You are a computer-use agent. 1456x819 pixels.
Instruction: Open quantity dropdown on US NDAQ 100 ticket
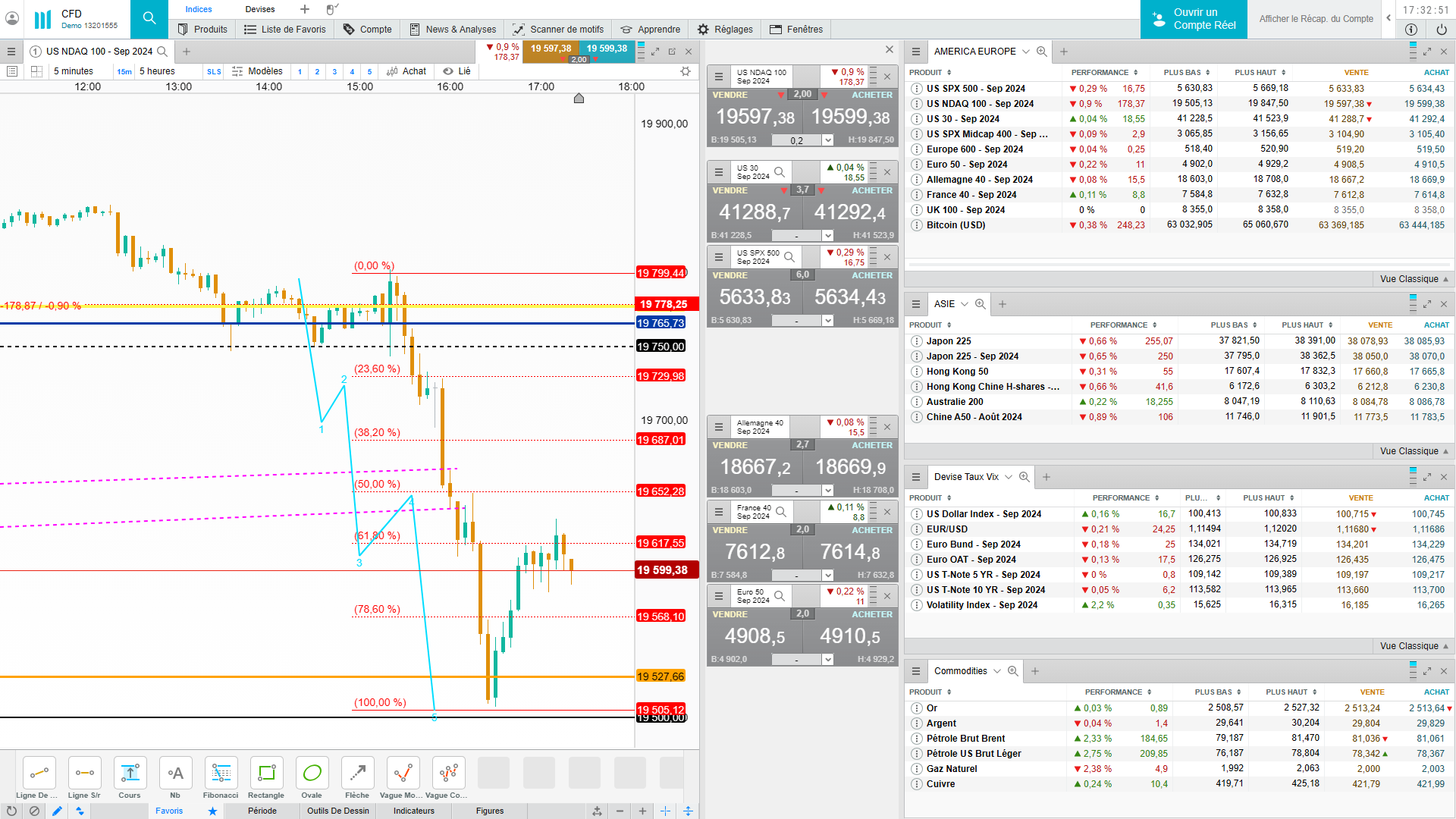pos(828,140)
